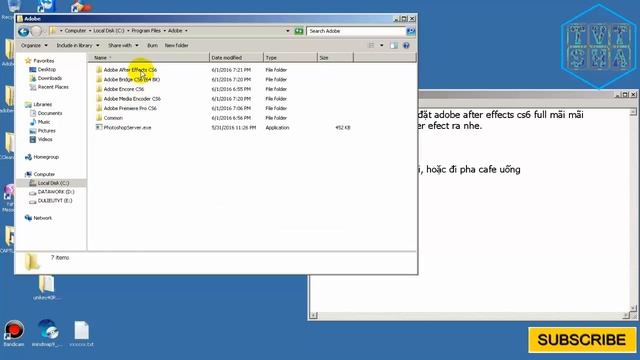Refresh the Adobe folder via address bar button
Image resolution: width=640 pixels, height=360 pixels.
click(x=299, y=31)
